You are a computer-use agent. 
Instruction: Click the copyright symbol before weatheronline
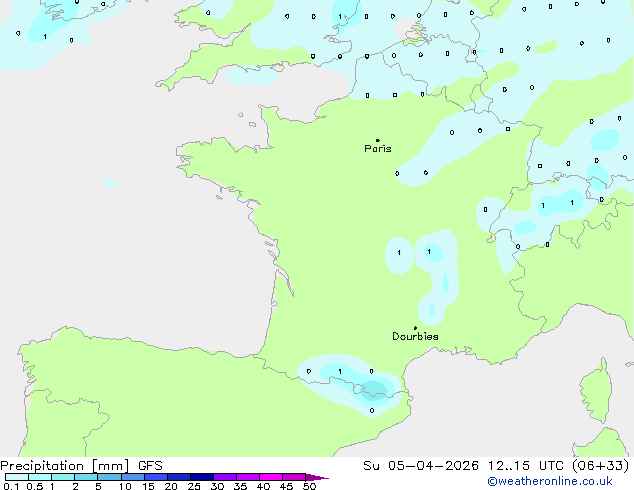[x=492, y=482]
